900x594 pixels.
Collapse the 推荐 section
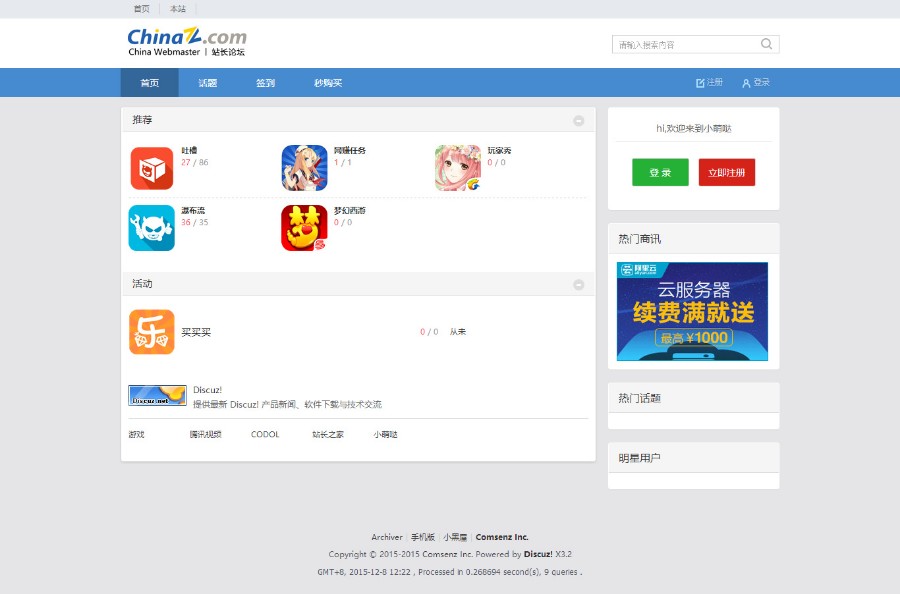pyautogui.click(x=578, y=120)
